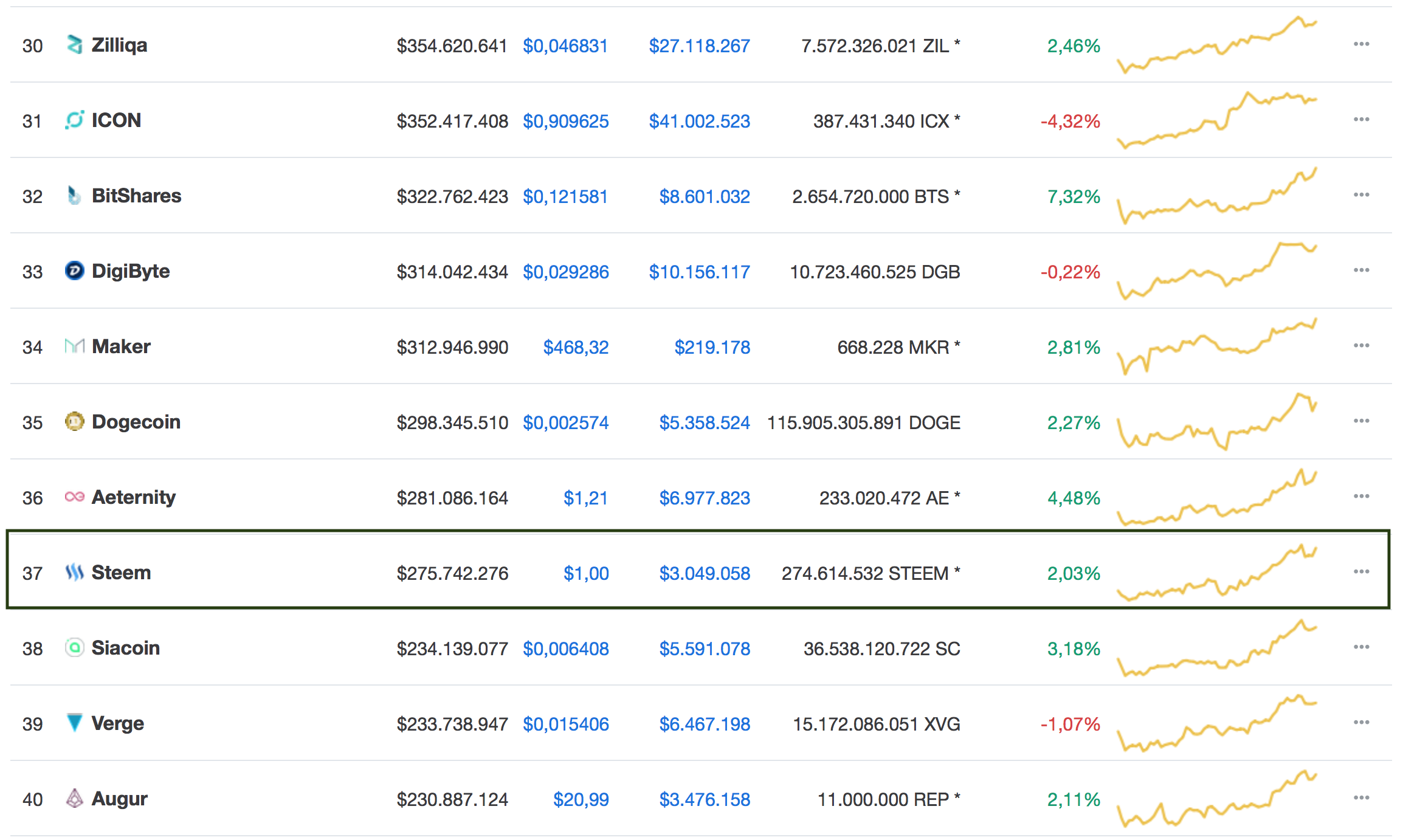
Task: Click the Zilliqa coin logo icon
Action: pyautogui.click(x=74, y=44)
